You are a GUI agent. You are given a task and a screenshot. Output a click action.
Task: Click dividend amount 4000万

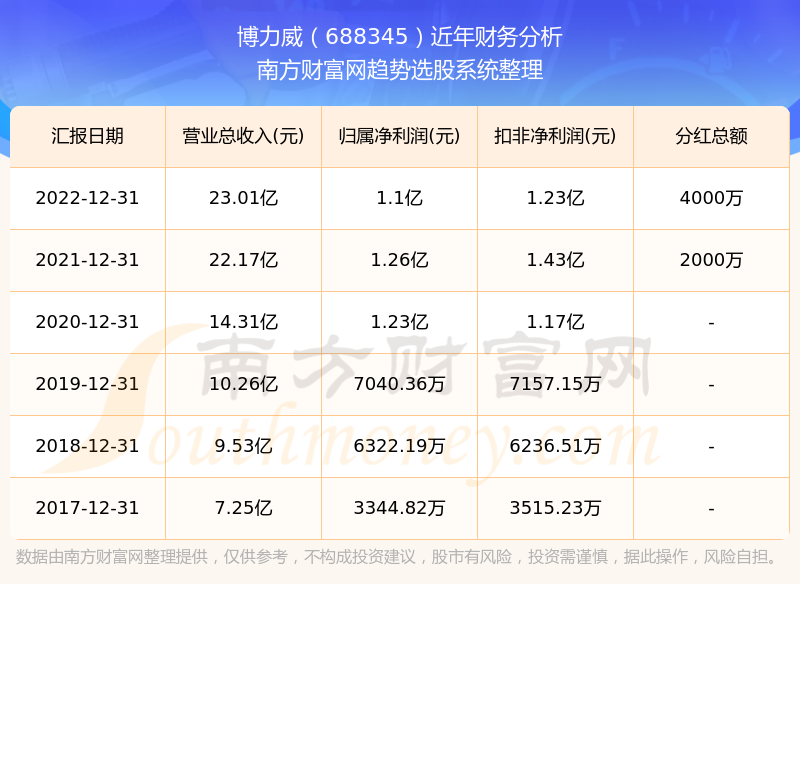point(711,198)
